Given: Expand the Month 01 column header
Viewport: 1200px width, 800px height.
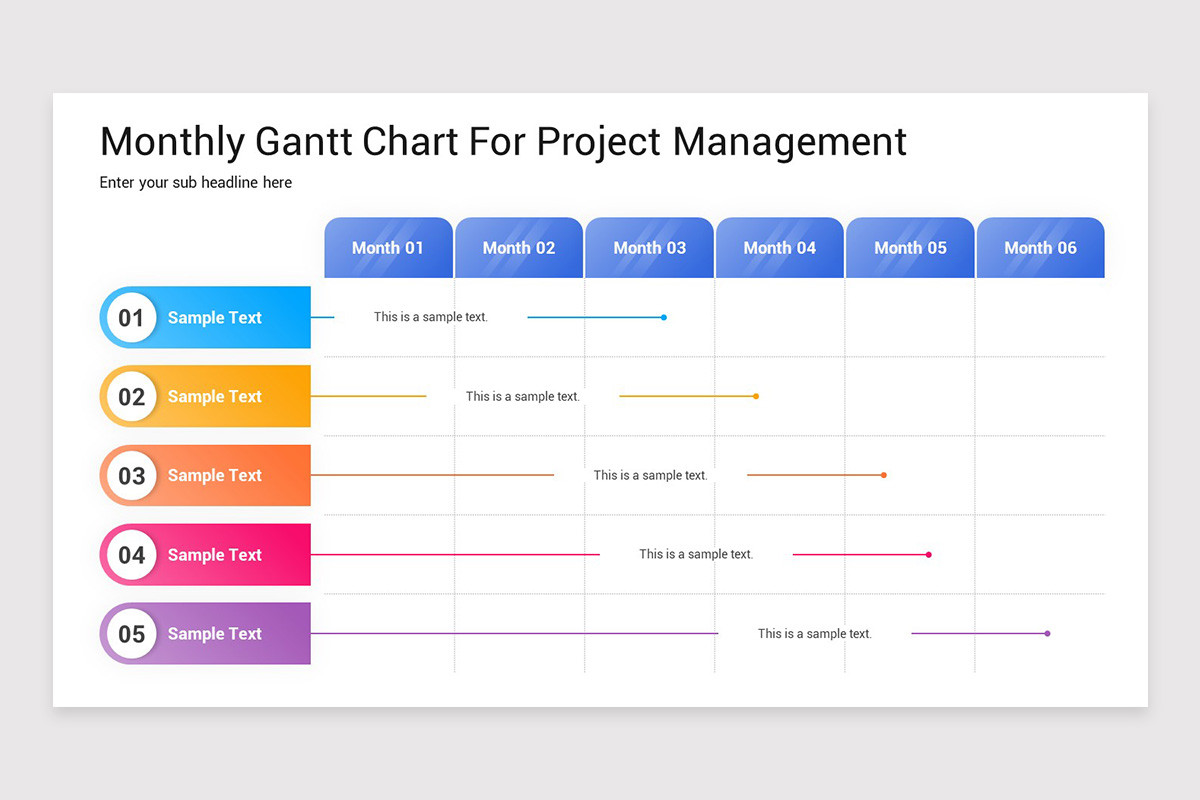Looking at the screenshot, I should tap(388, 247).
